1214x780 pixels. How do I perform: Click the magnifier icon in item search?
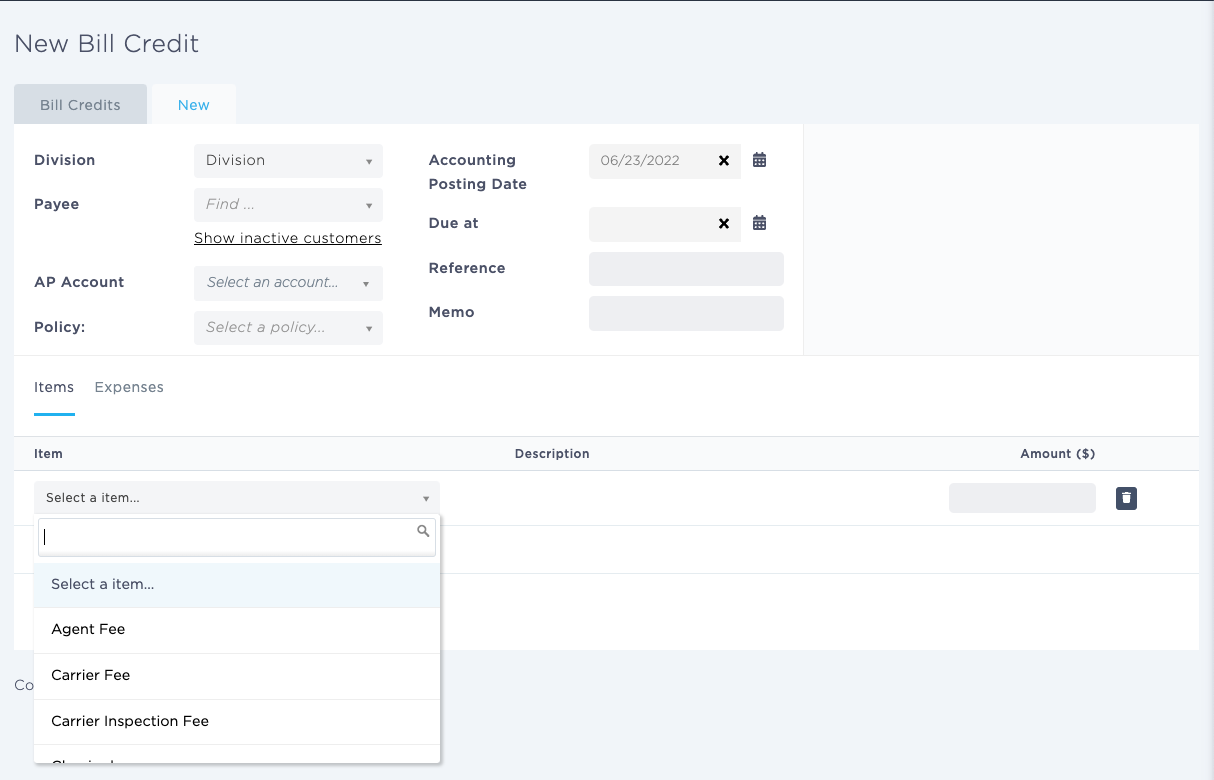coord(423,532)
